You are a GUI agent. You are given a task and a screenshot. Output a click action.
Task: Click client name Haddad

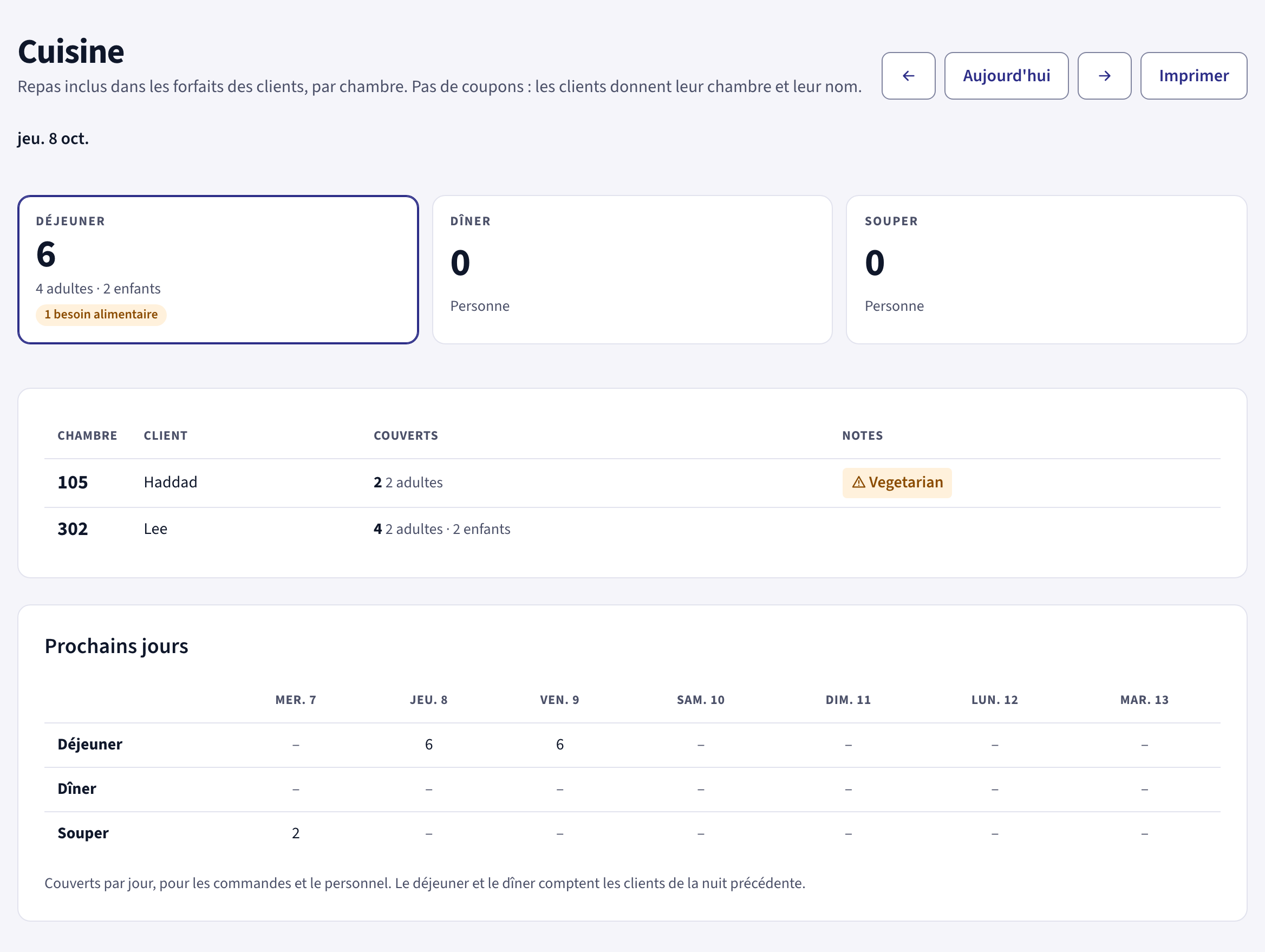pyautogui.click(x=171, y=482)
